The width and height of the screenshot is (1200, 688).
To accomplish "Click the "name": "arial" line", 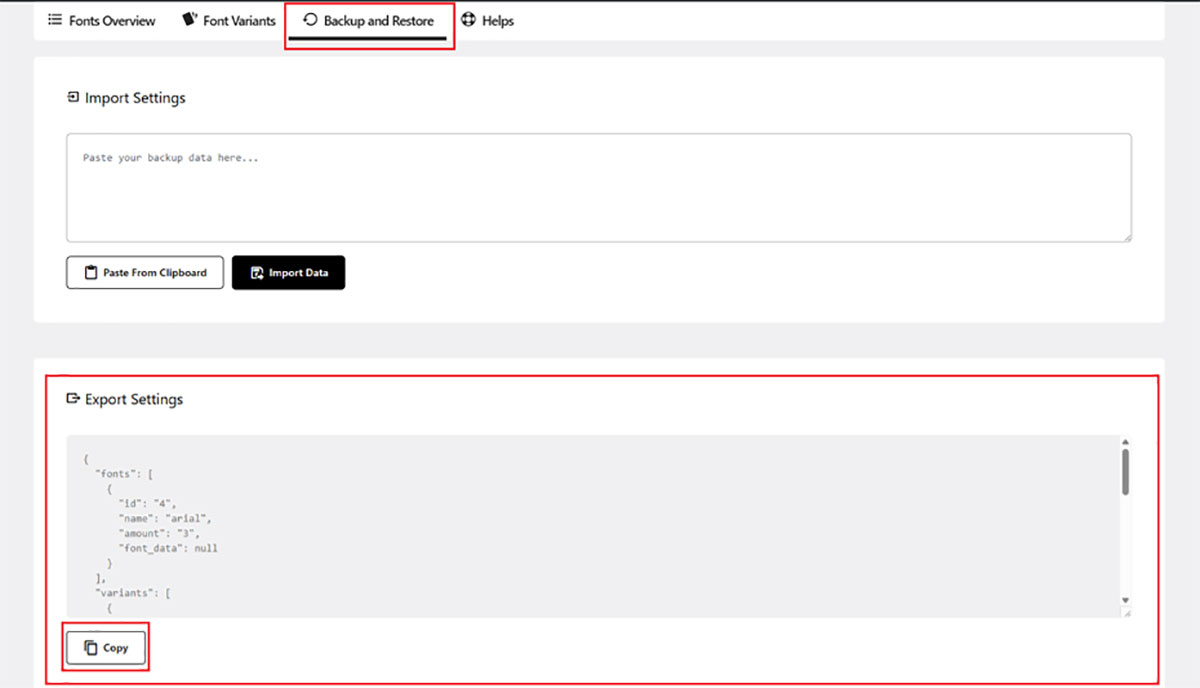I will coord(166,518).
